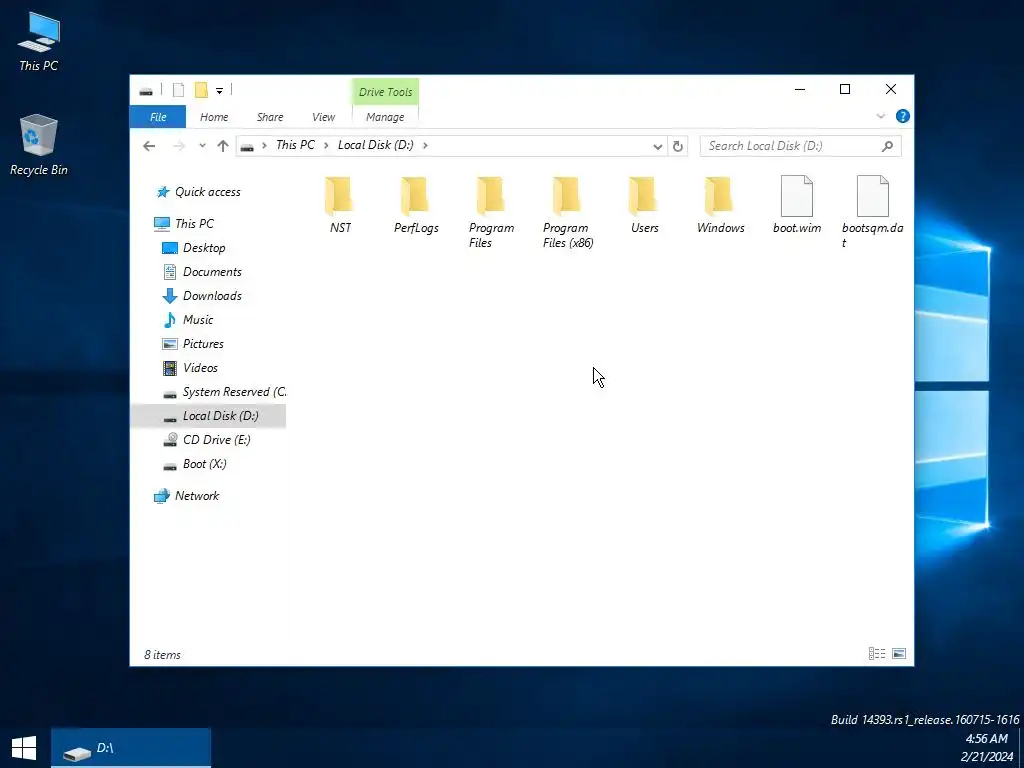Open the Windows Start menu
1024x768 pixels.
(24, 748)
